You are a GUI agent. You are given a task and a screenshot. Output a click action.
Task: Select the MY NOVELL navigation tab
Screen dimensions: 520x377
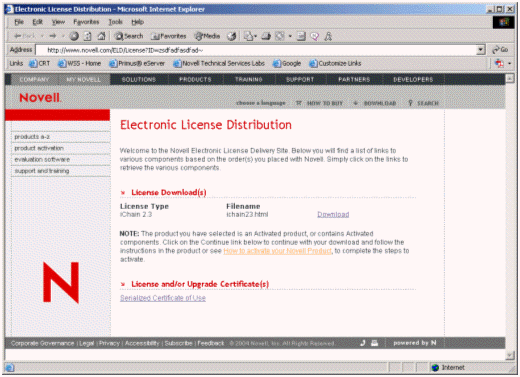click(x=84, y=79)
